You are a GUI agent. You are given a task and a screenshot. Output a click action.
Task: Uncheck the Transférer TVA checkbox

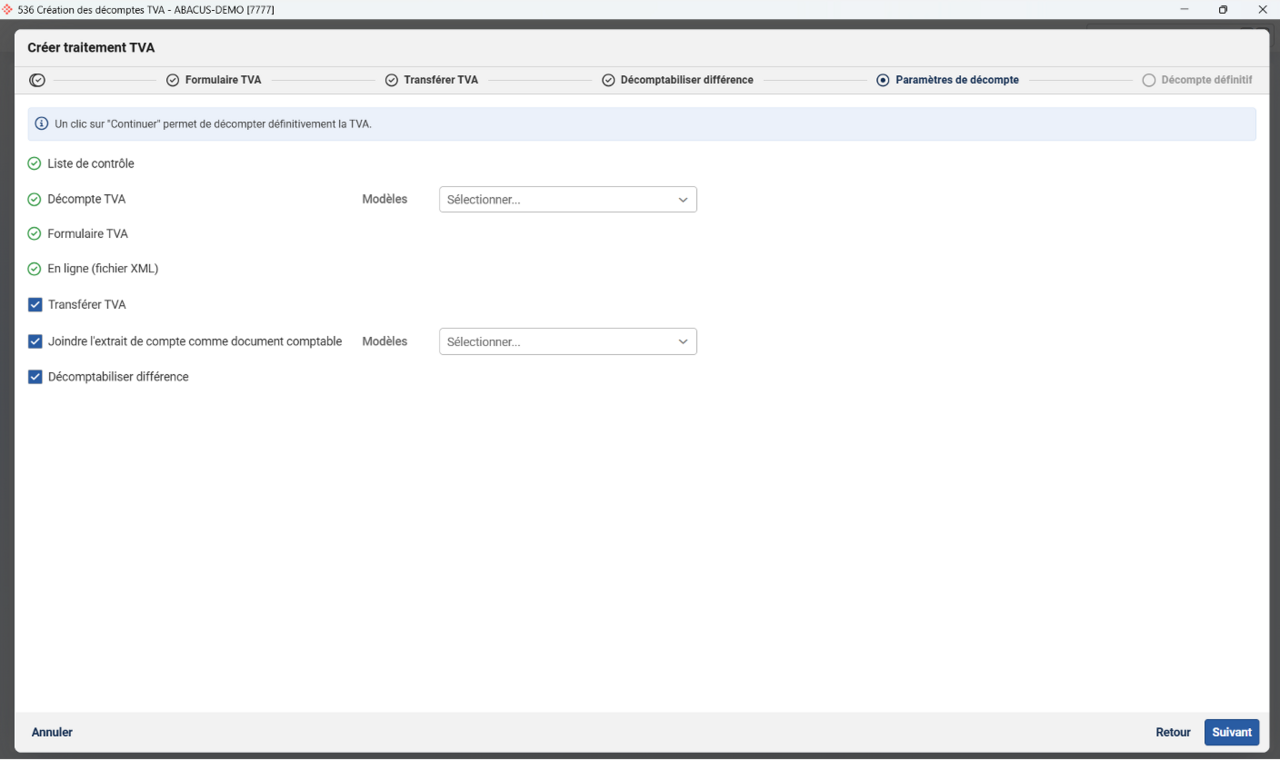coord(35,305)
